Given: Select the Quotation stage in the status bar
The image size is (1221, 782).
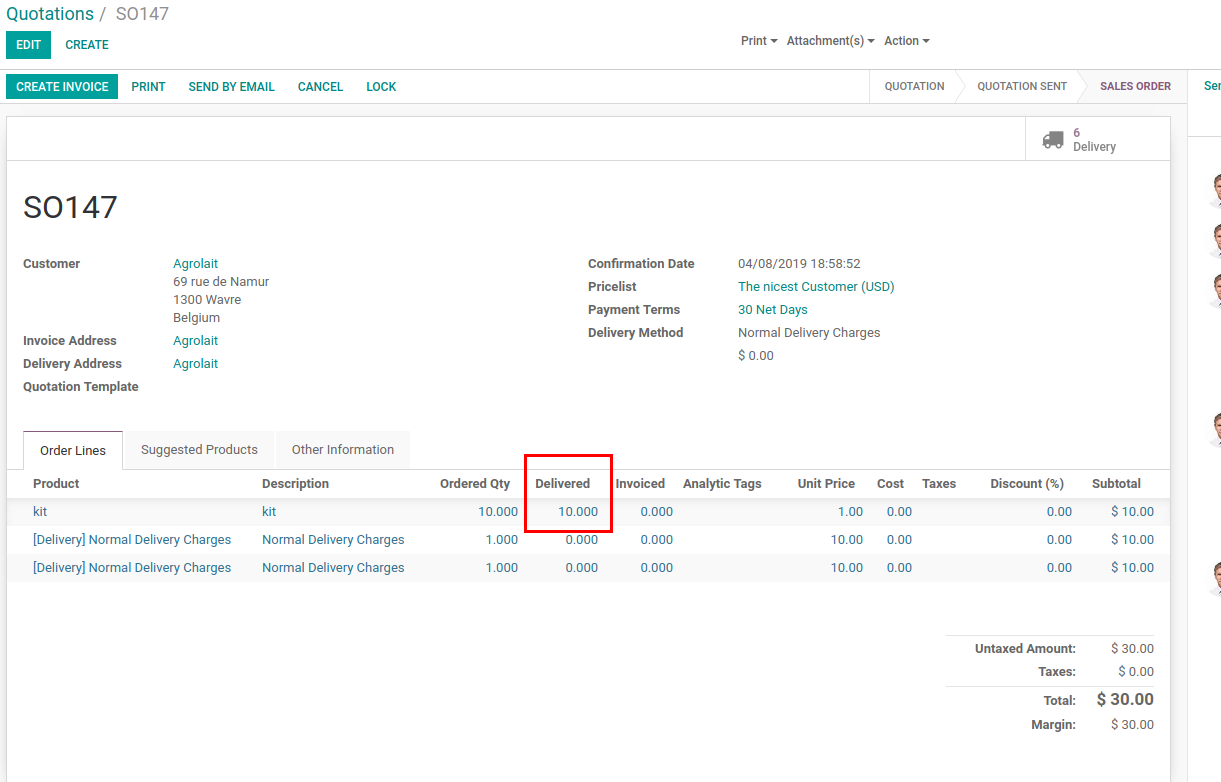Looking at the screenshot, I should click(x=913, y=86).
